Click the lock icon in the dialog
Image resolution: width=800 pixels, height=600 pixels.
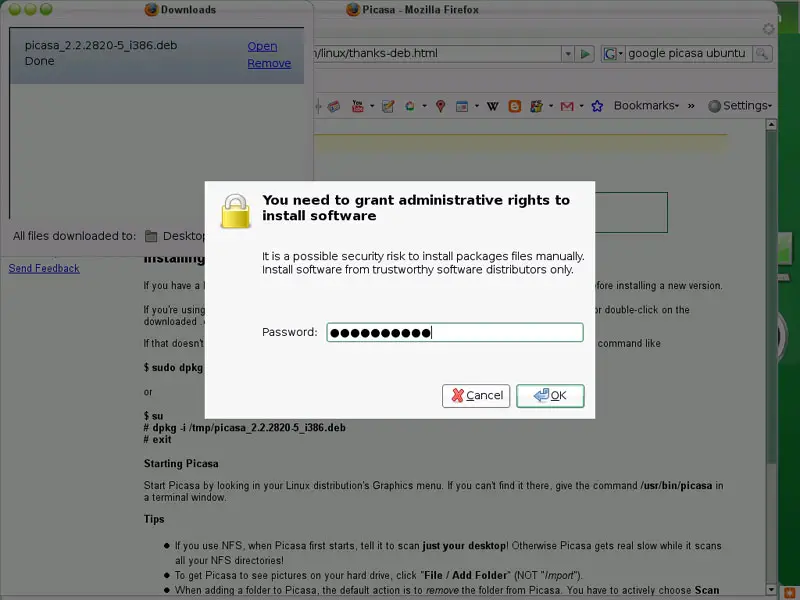(x=236, y=211)
